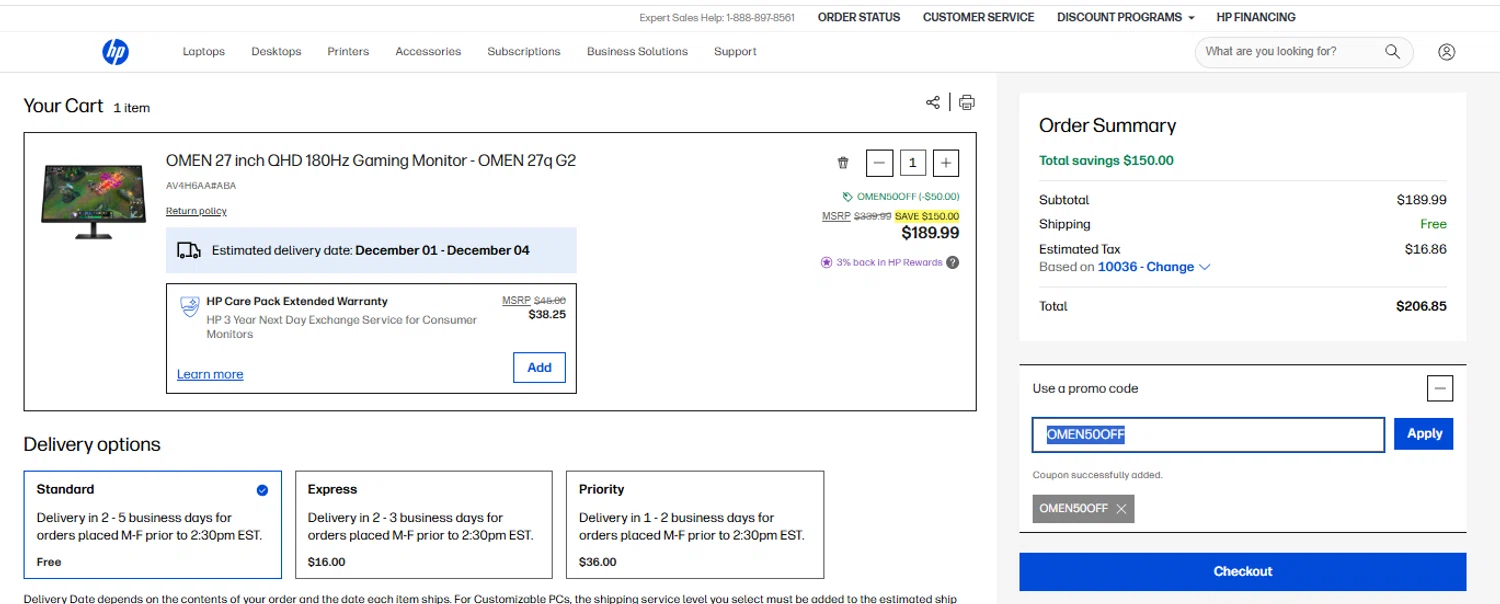Click the HP Rewards help question icon
The height and width of the screenshot is (604, 1500).
click(953, 263)
